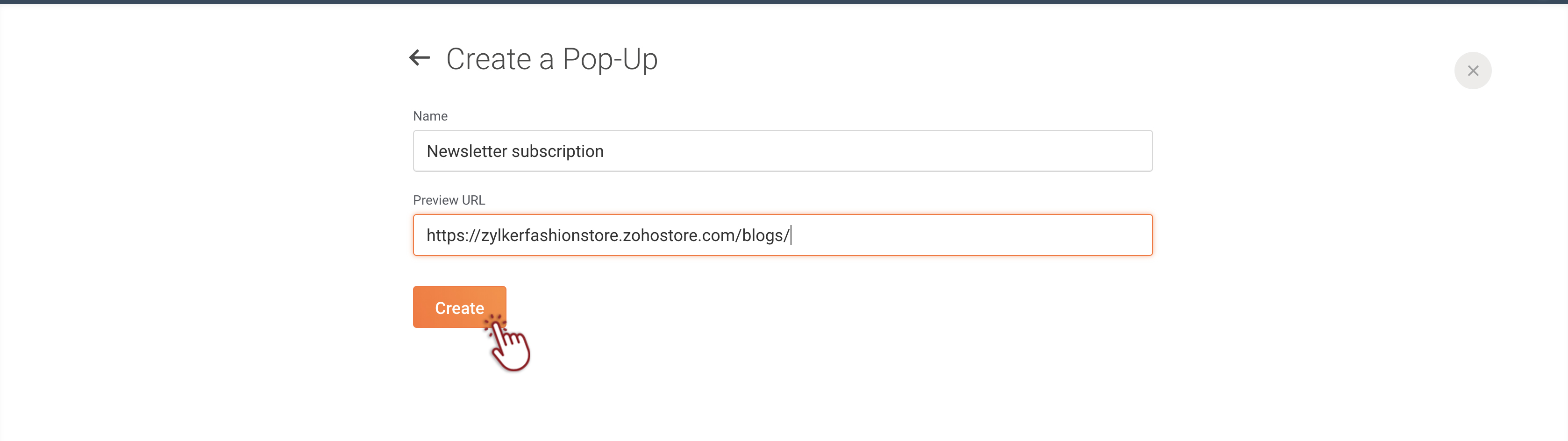Click the Name field label
The image size is (1568, 441).
pos(430,116)
